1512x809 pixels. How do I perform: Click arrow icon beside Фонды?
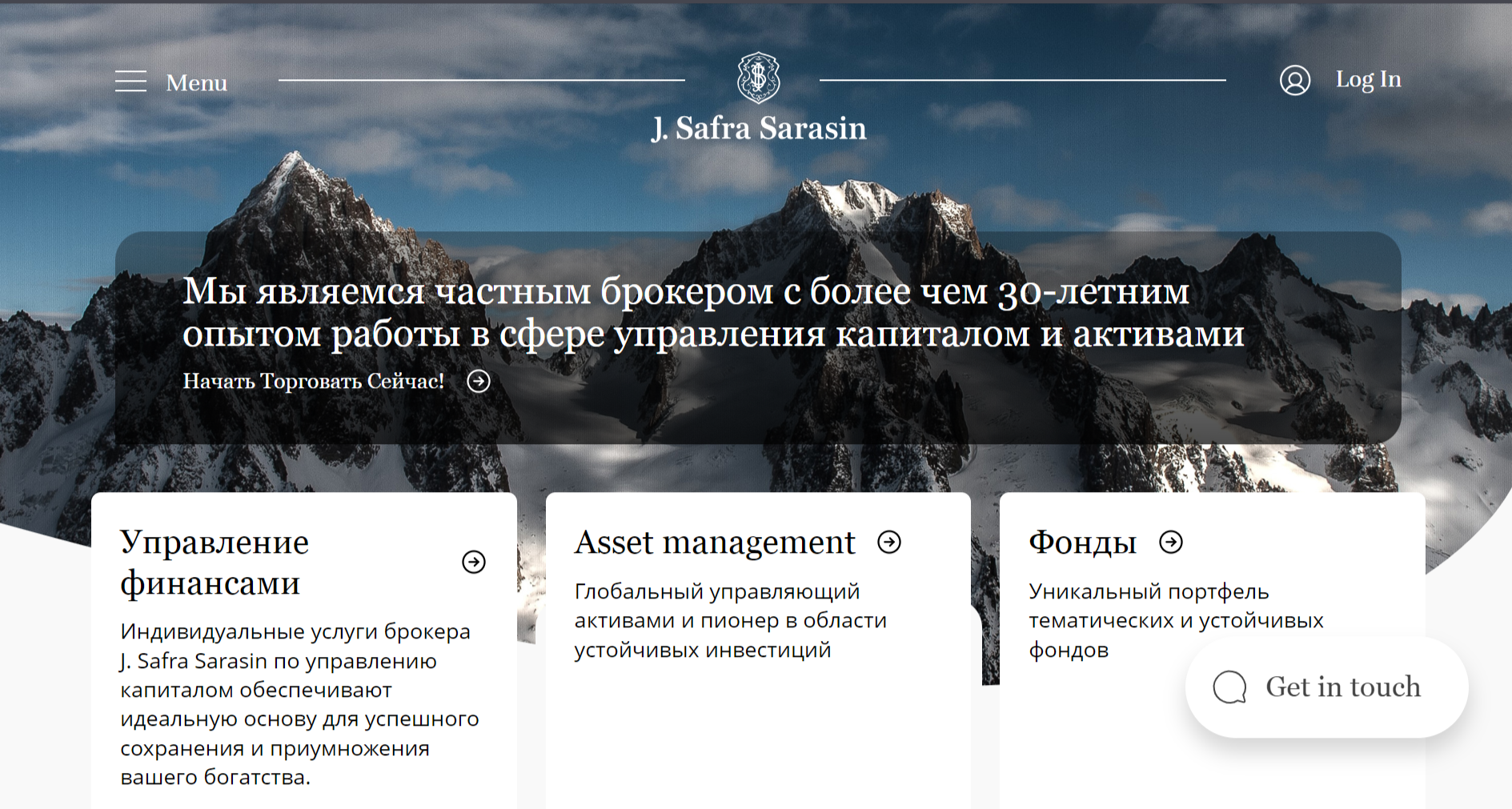[x=1171, y=542]
